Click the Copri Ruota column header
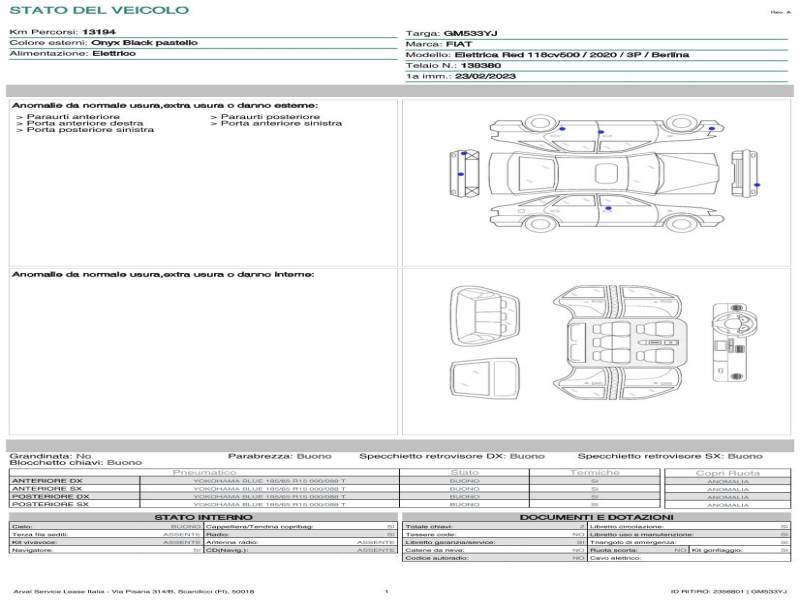Screen dimensions: 800x600 [x=728, y=473]
